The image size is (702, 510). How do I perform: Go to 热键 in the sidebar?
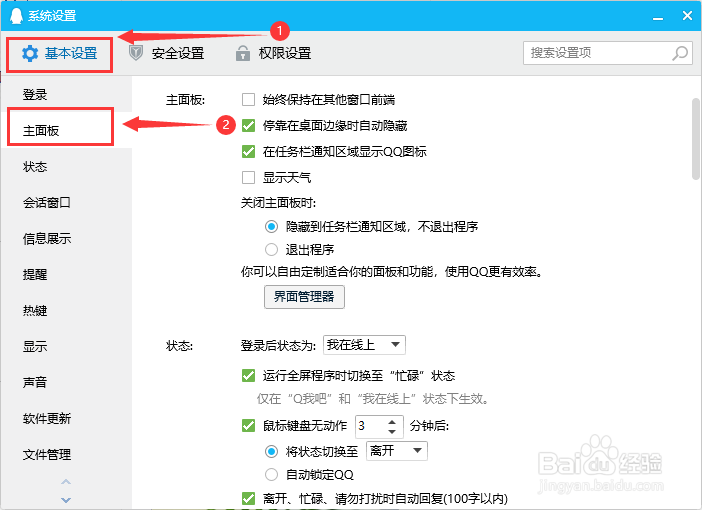click(x=67, y=310)
